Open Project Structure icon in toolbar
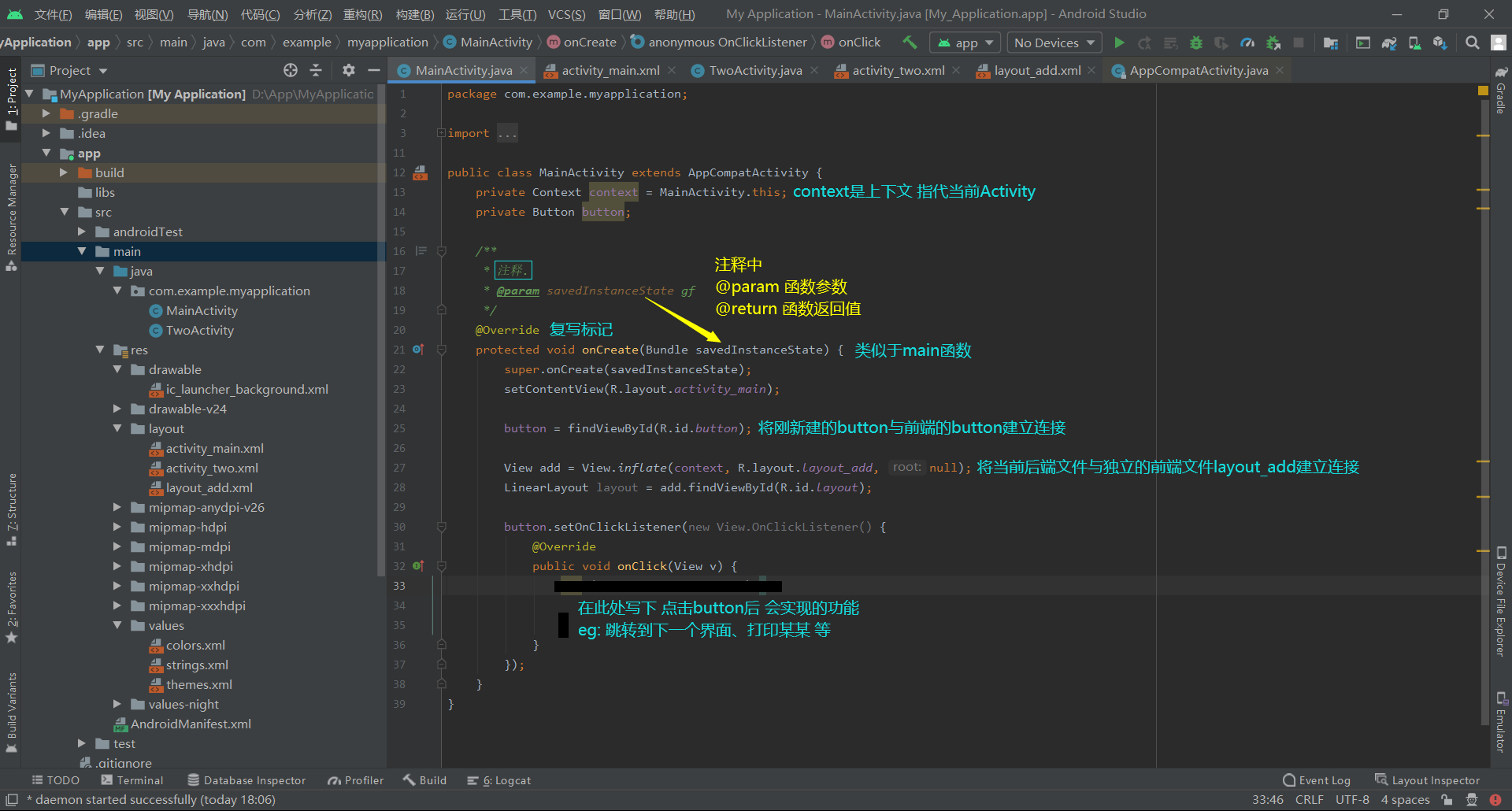 (x=1331, y=43)
